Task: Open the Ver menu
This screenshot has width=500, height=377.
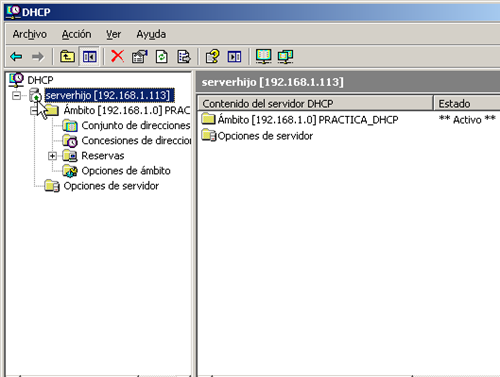Action: tap(113, 34)
